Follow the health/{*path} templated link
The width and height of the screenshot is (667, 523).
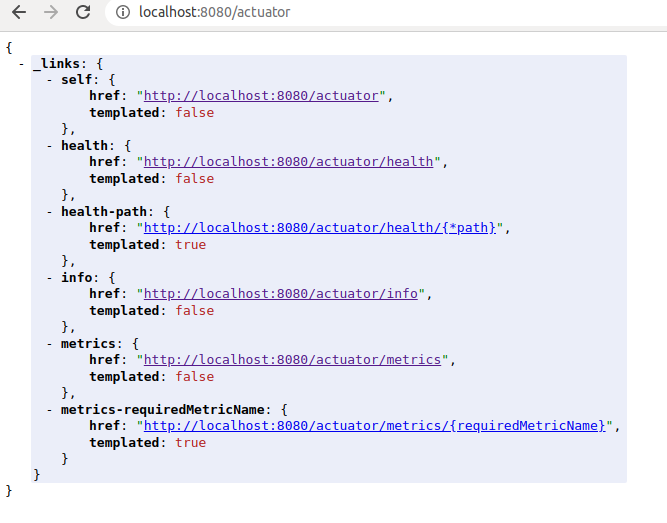[x=320, y=228]
